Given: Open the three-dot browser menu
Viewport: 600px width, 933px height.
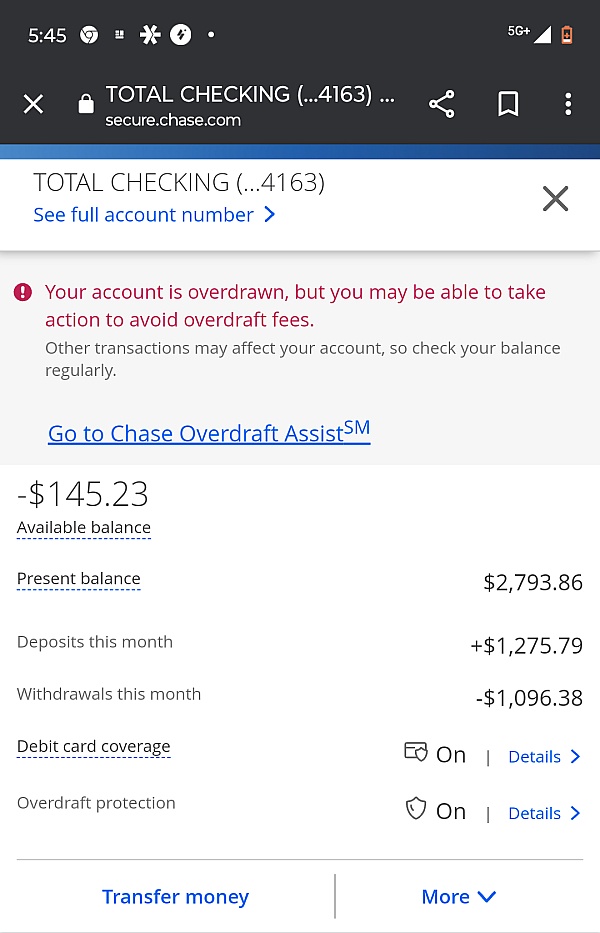Looking at the screenshot, I should (x=568, y=104).
